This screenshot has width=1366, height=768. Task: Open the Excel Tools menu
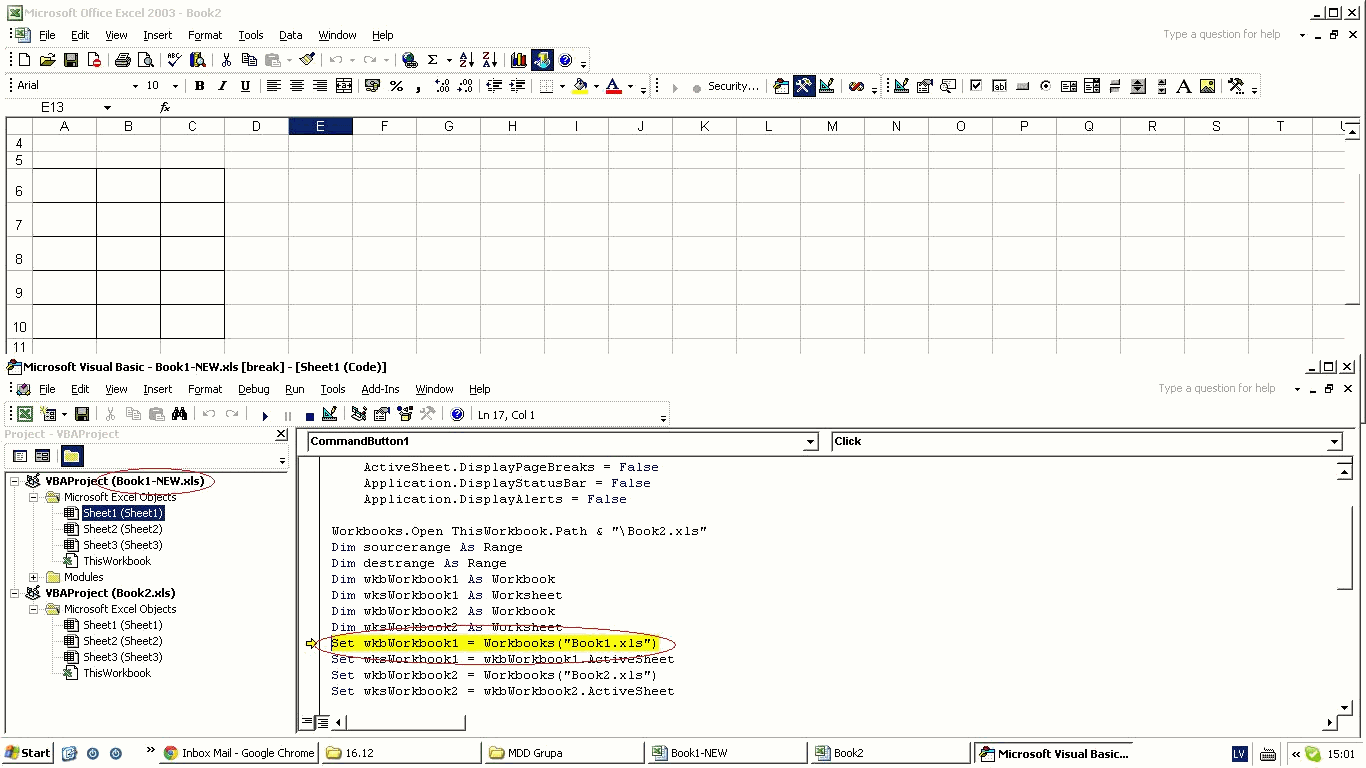250,35
